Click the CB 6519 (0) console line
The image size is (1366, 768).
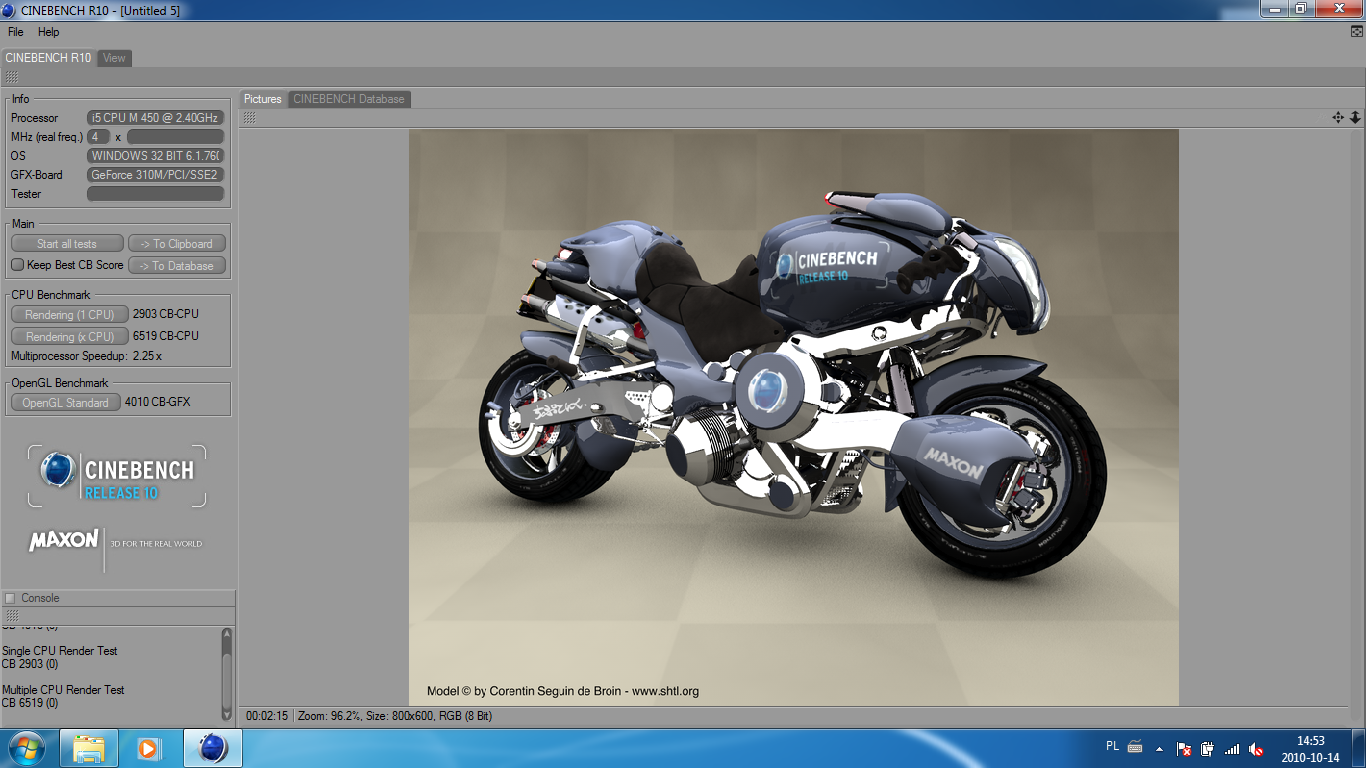click(x=30, y=703)
